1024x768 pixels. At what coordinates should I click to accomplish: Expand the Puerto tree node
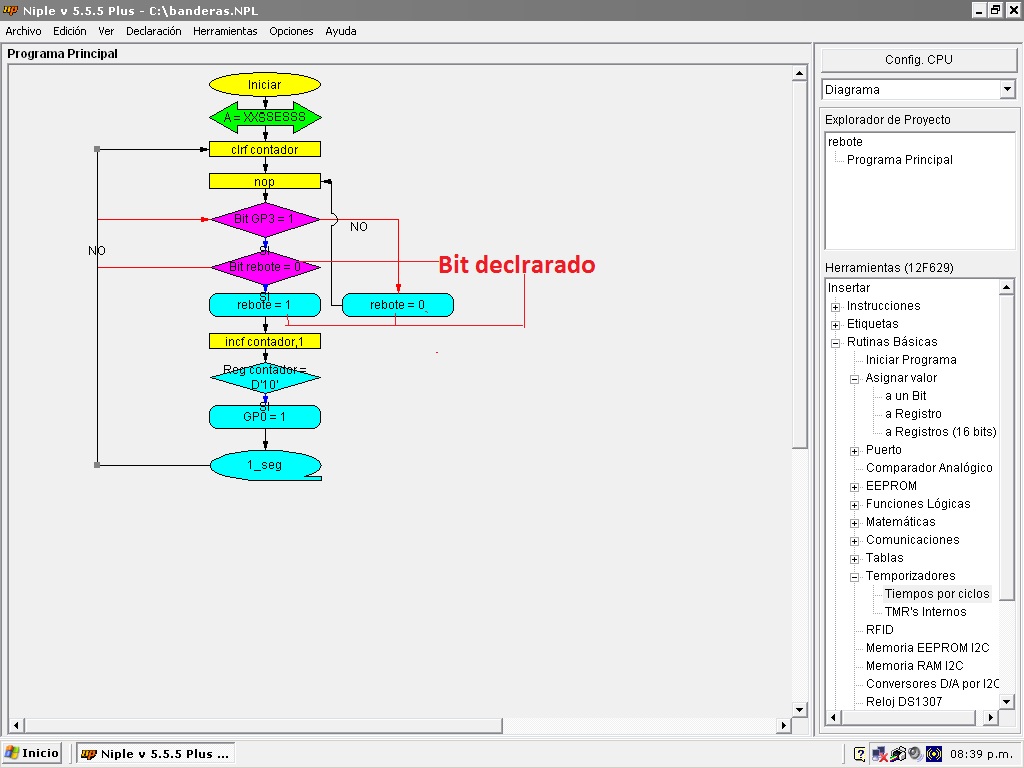pos(854,451)
